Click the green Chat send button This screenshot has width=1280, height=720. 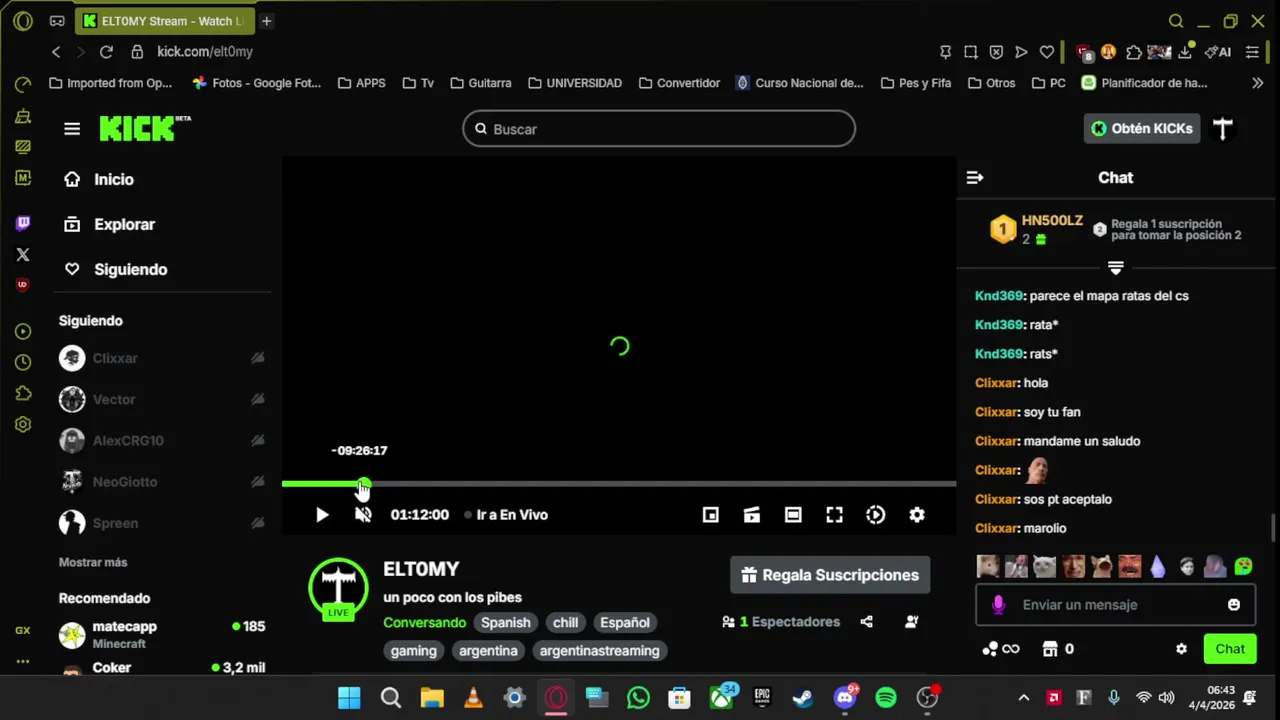click(1230, 649)
